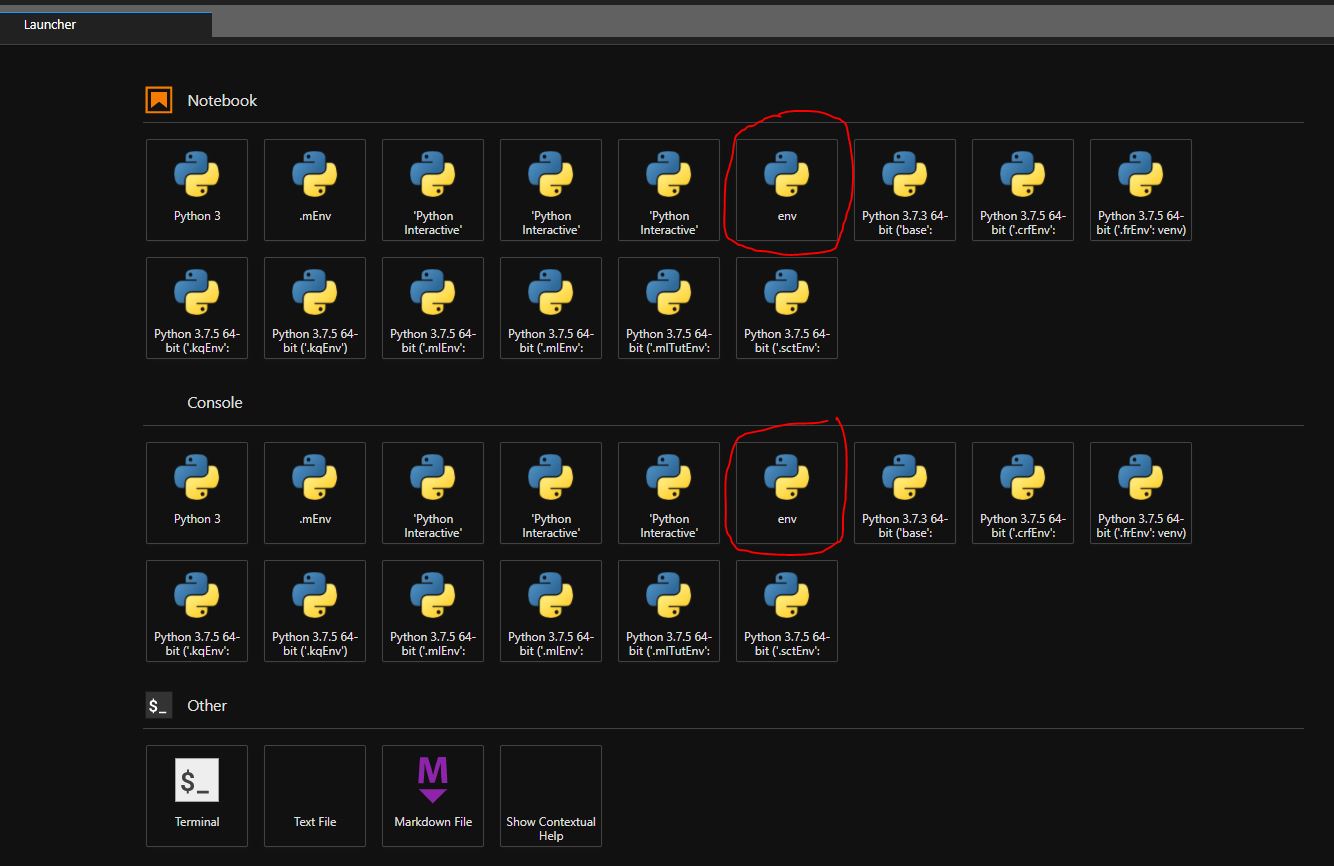Open a new notebook using the env kernel

pos(787,190)
